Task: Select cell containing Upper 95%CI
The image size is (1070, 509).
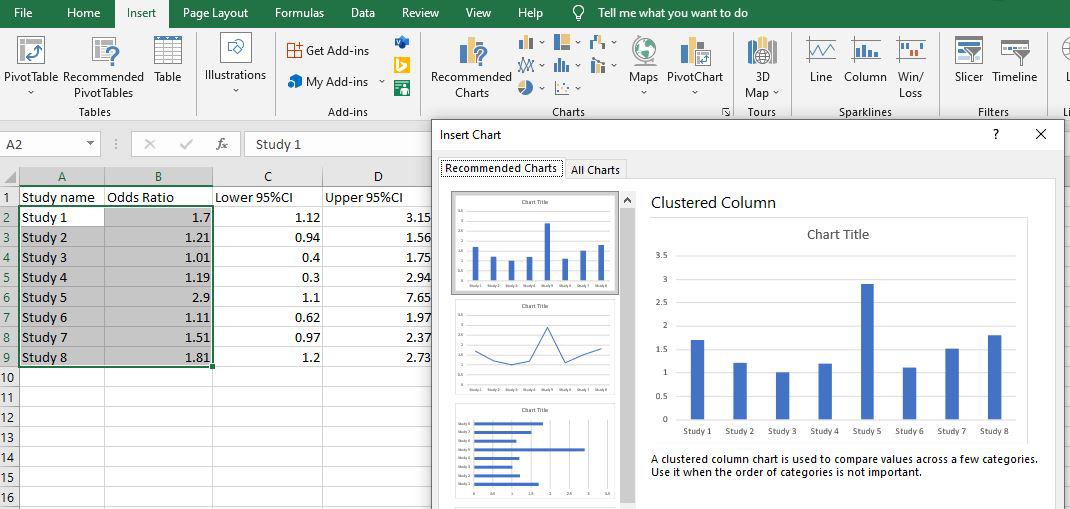Action: coord(377,197)
